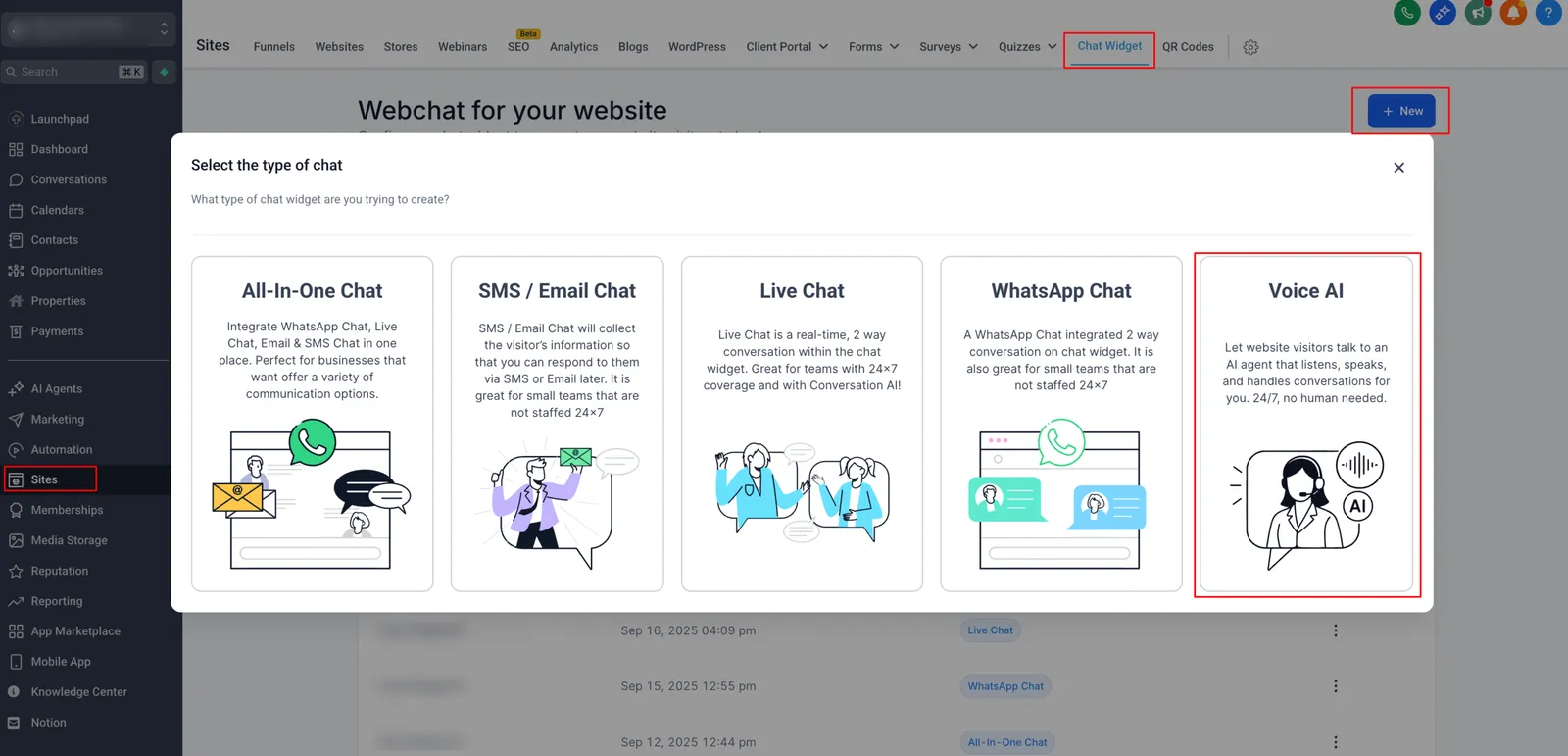The width and height of the screenshot is (1568, 756).
Task: Choose the WhatsApp Chat card
Action: [x=1061, y=424]
